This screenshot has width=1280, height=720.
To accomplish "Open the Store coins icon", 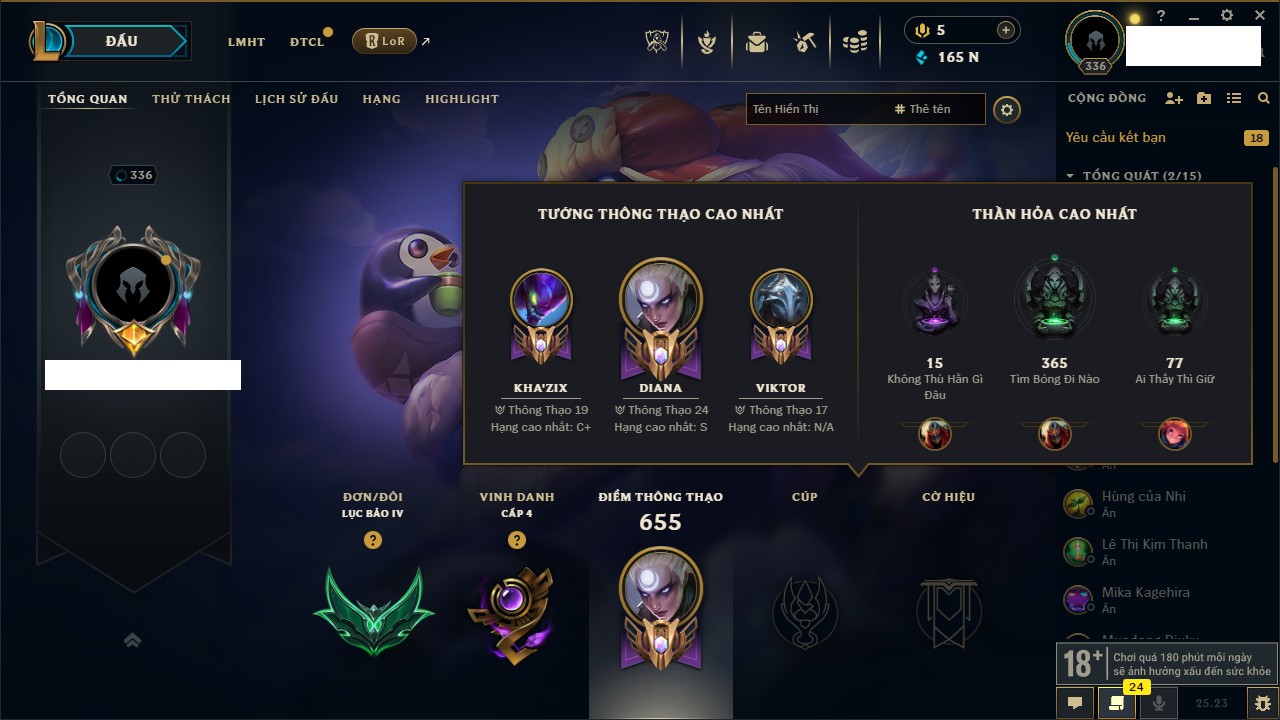I will (855, 42).
